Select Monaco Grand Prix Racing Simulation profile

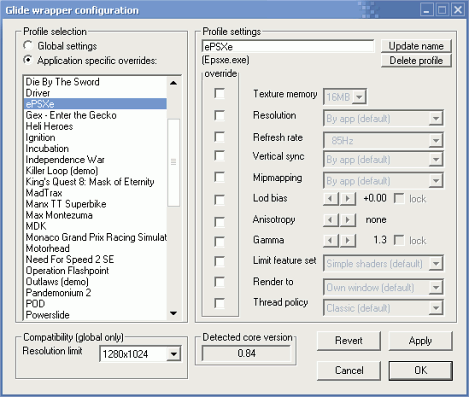[96, 237]
